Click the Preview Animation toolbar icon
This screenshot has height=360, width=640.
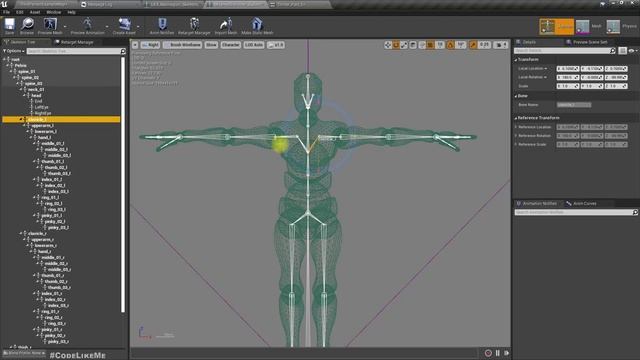click(87, 24)
